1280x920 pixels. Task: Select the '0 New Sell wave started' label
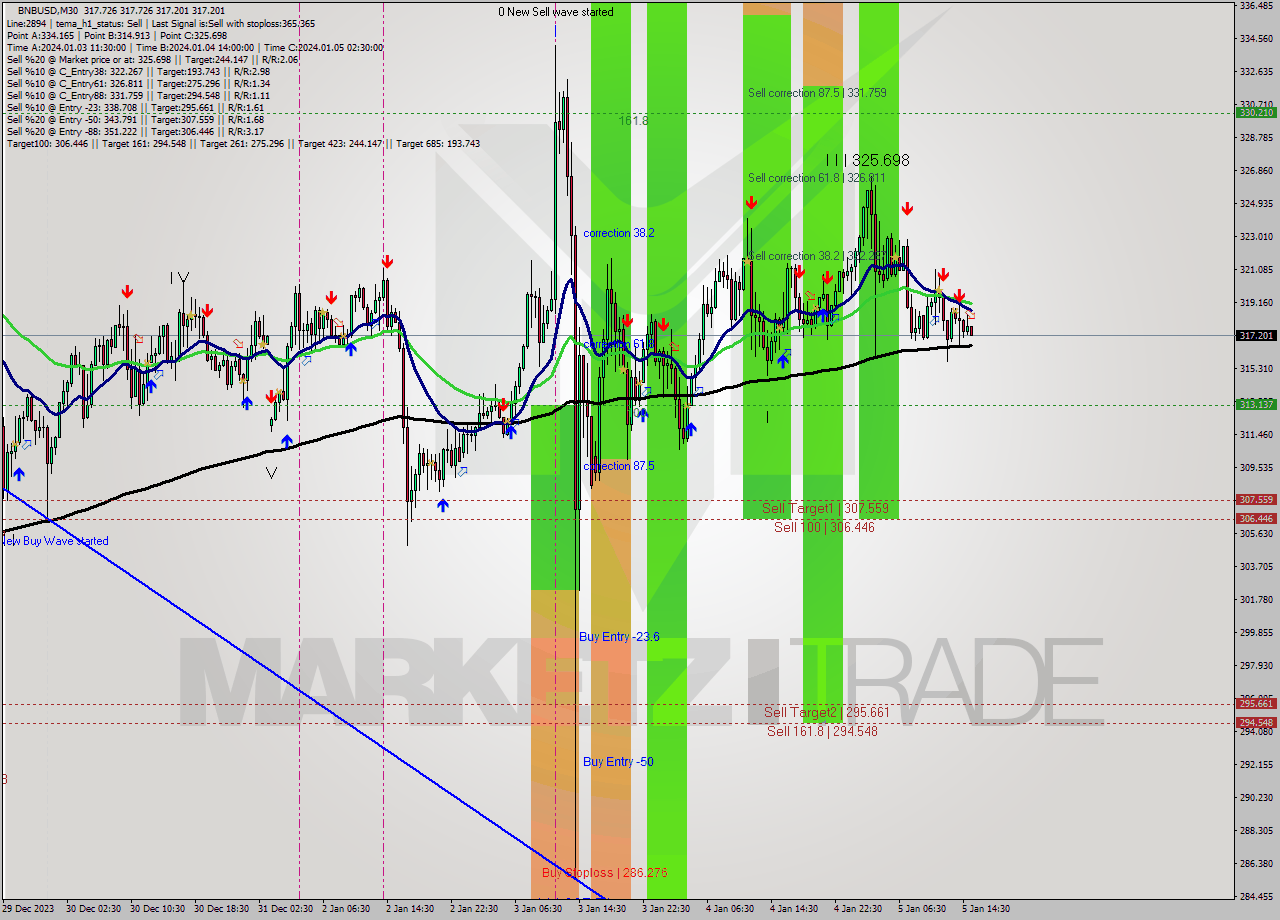[557, 12]
